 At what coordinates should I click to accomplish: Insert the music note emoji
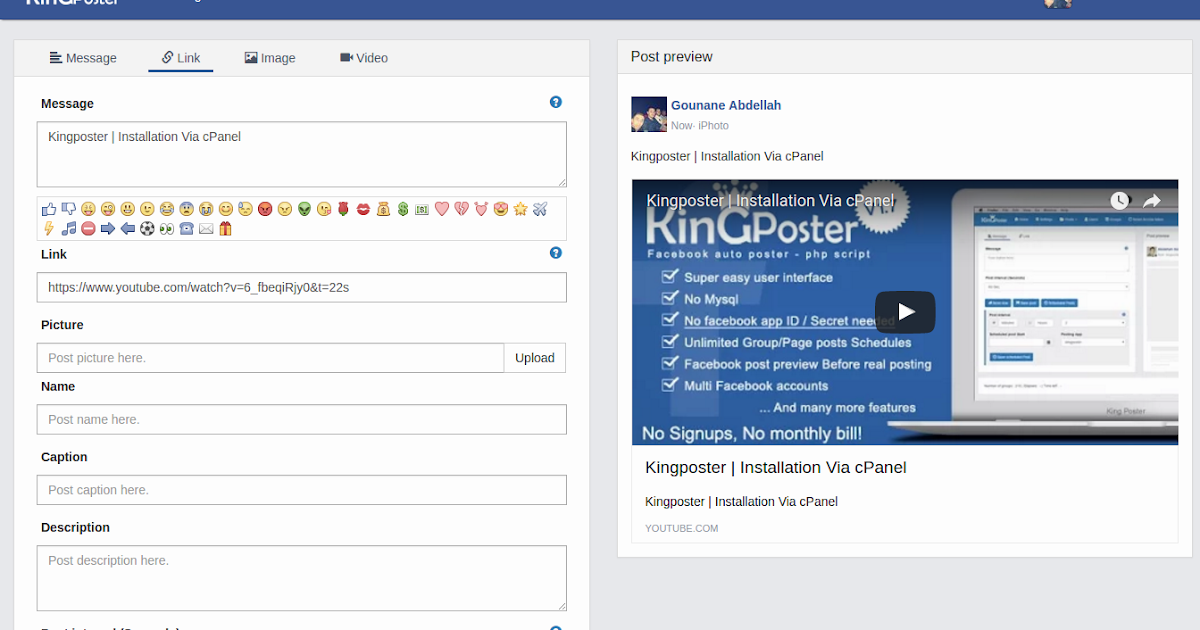tap(69, 228)
